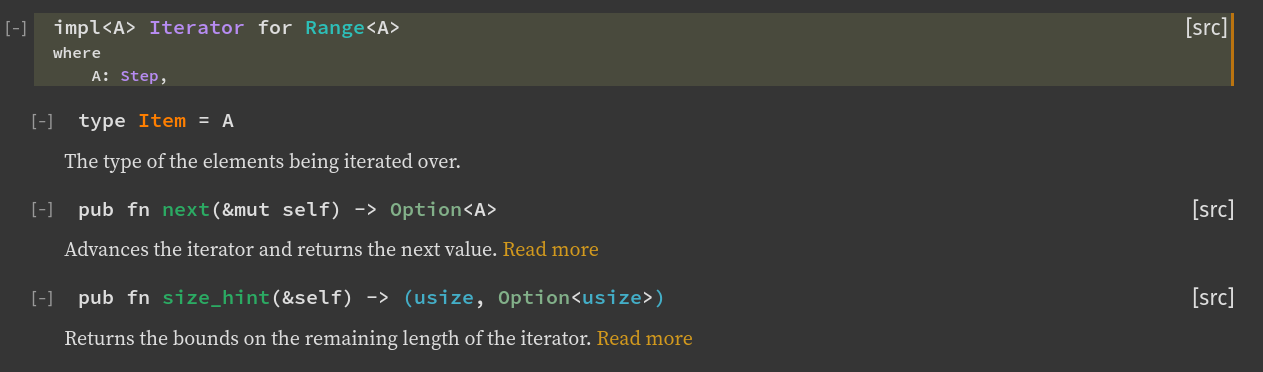Click the size_hint function name
This screenshot has height=372, width=1263.
click(216, 298)
